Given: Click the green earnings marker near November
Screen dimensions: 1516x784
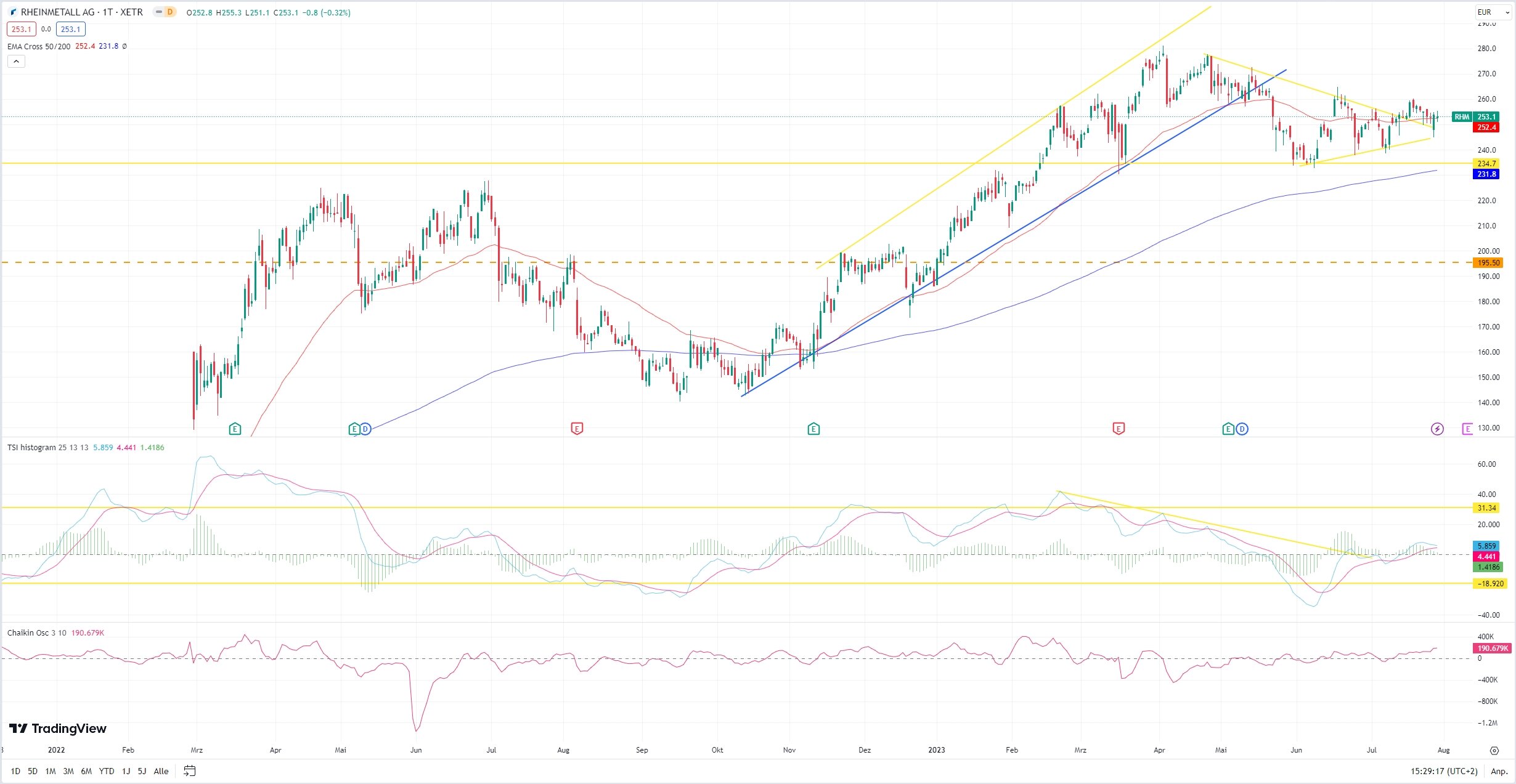Looking at the screenshot, I should pos(813,429).
